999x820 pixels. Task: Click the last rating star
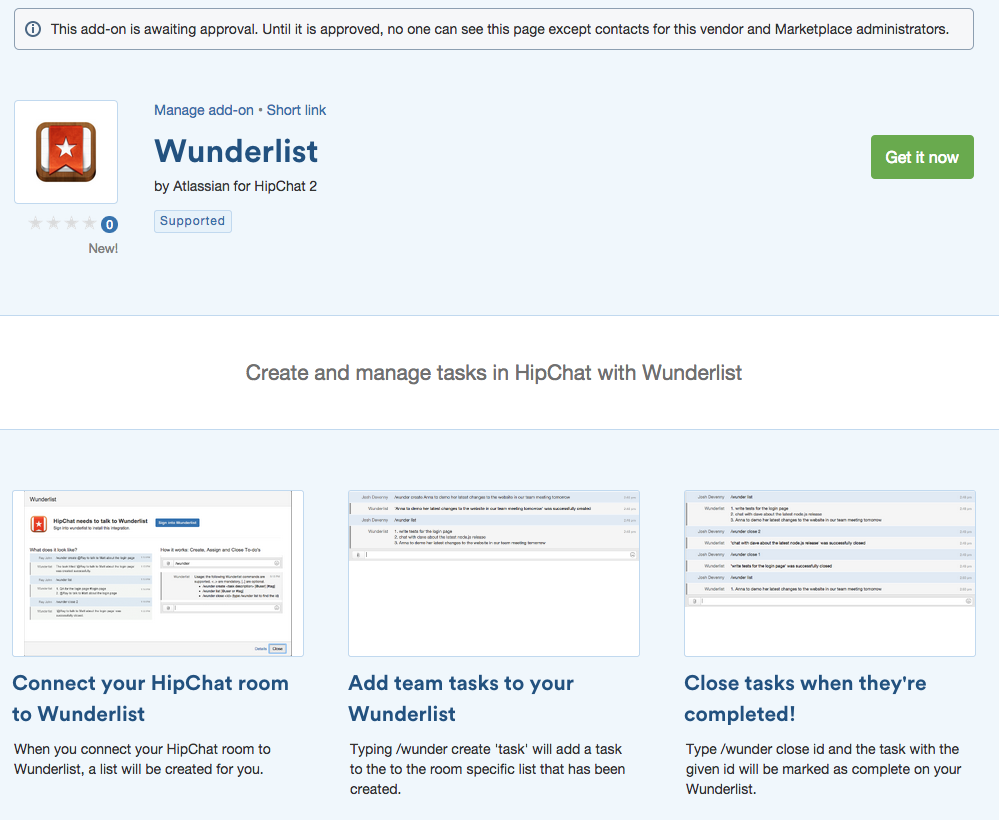point(90,224)
